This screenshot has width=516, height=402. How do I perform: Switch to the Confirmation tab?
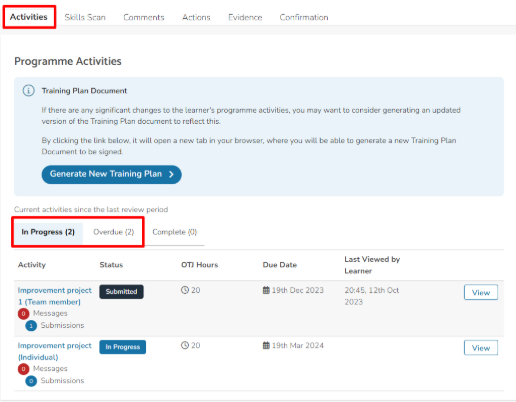click(304, 17)
